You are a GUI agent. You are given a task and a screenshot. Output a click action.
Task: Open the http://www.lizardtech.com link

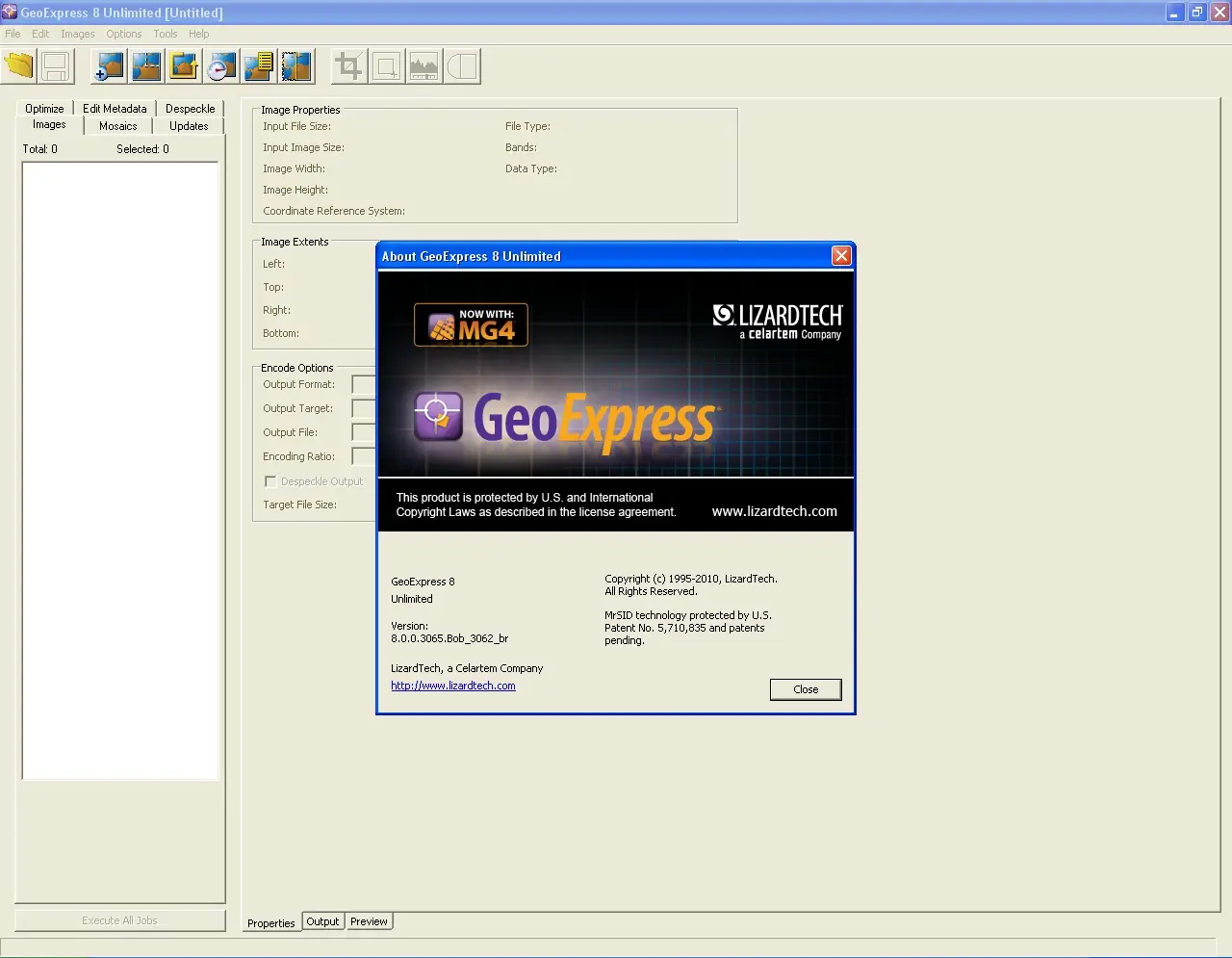[453, 686]
